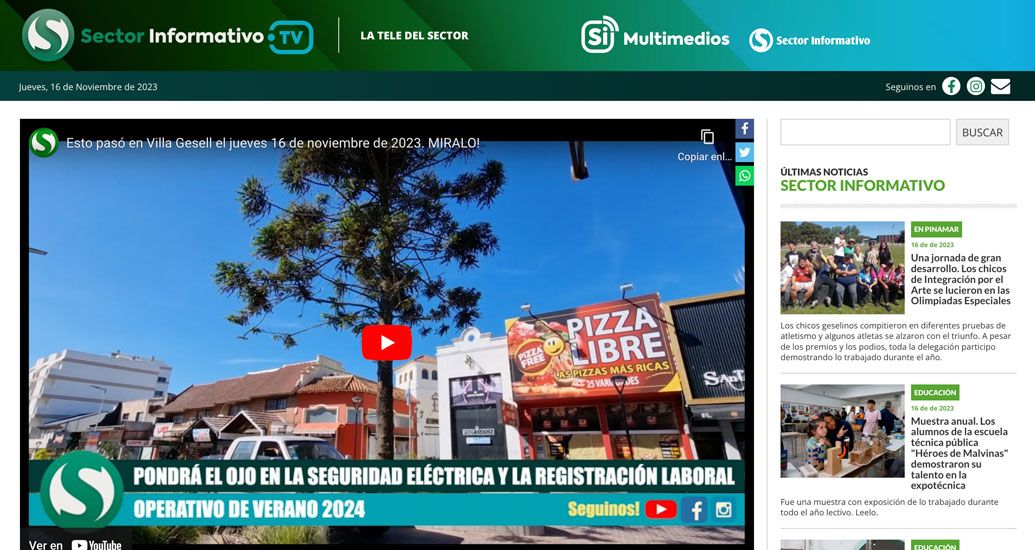Screen dimensions: 1035x550
Task: Open the expotécnica exhibition news thumbnail
Action: click(x=842, y=431)
